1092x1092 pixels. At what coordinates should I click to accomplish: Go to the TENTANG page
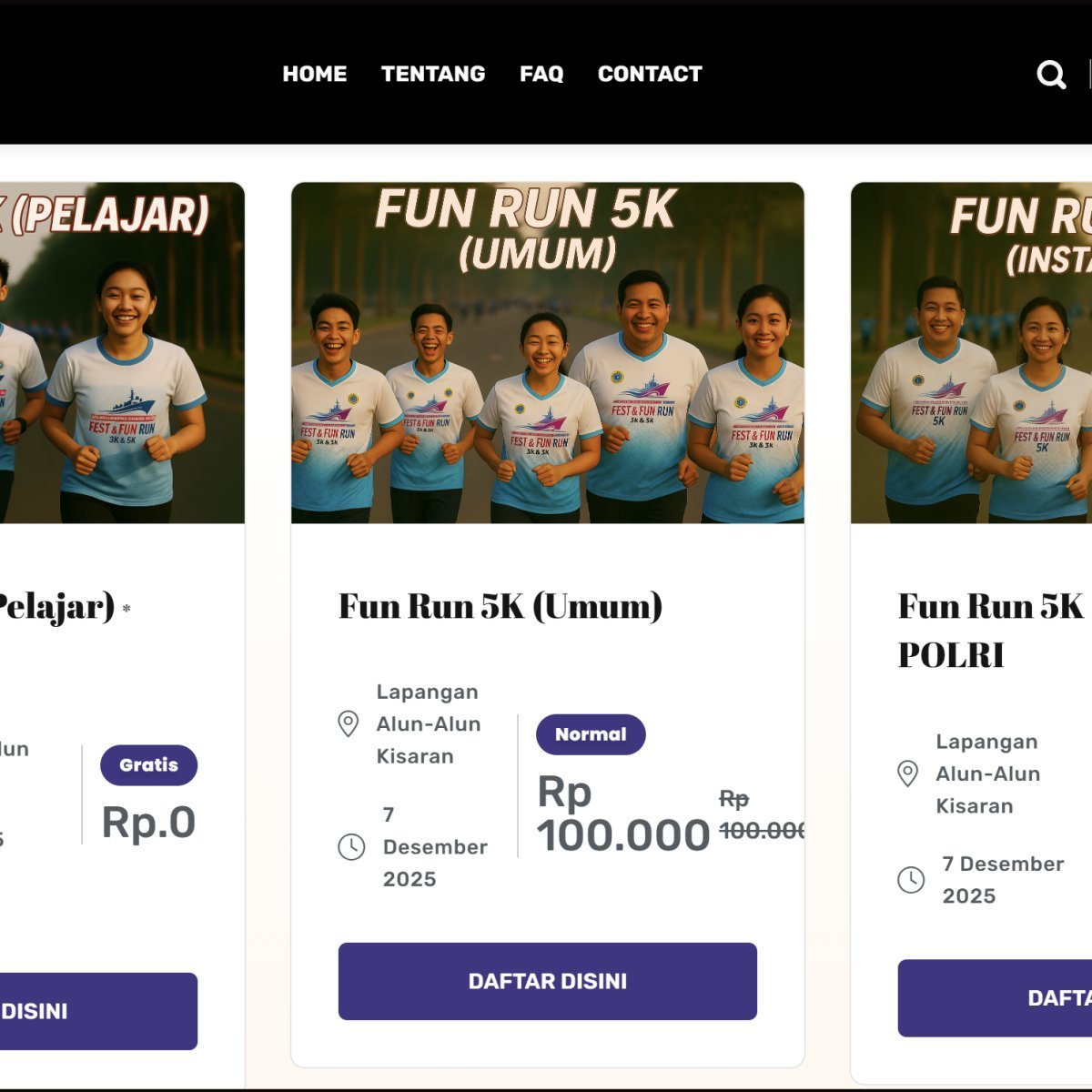(433, 74)
